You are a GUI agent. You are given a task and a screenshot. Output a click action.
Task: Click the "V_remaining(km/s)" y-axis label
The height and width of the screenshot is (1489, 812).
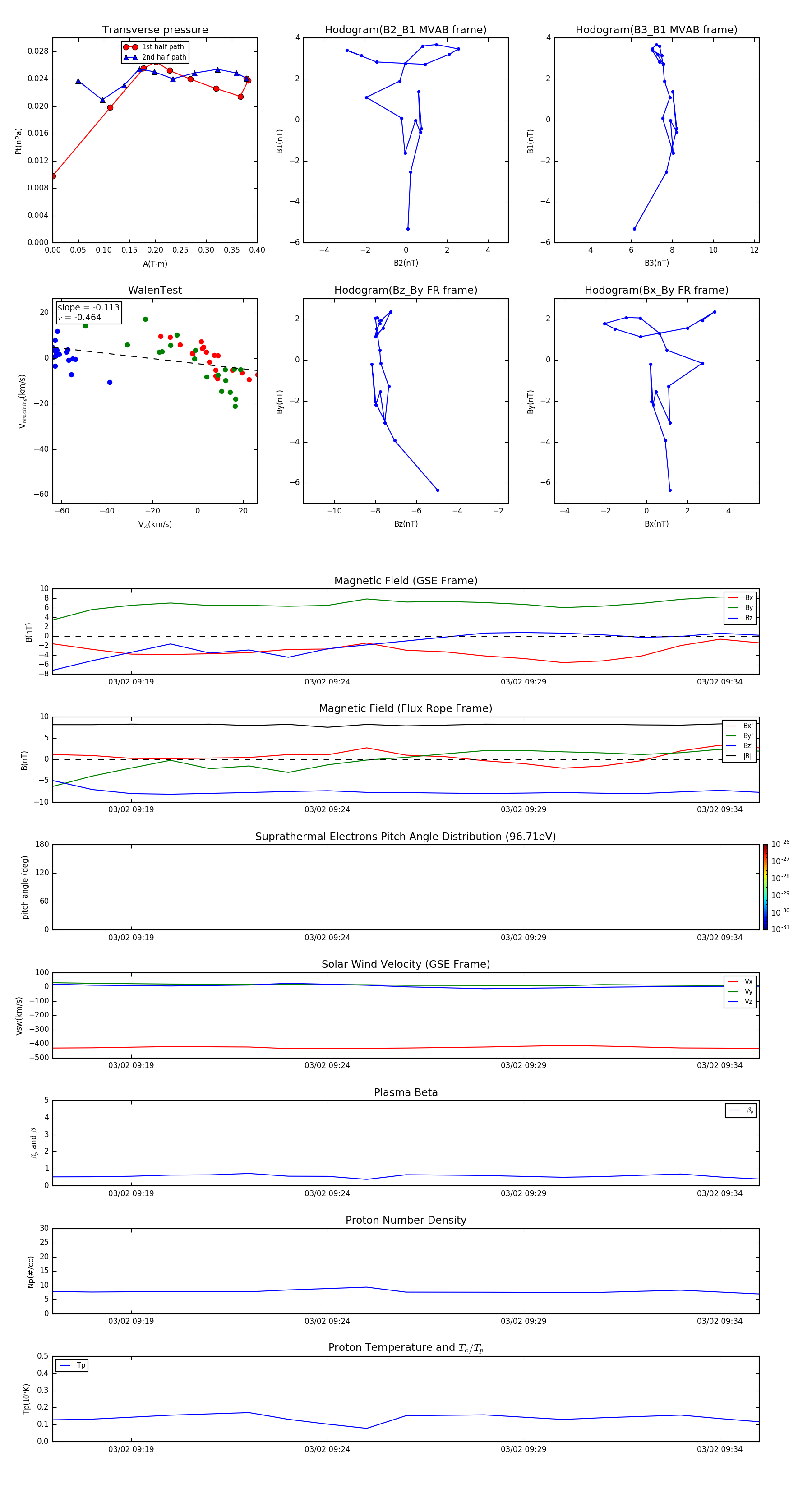click(x=22, y=401)
